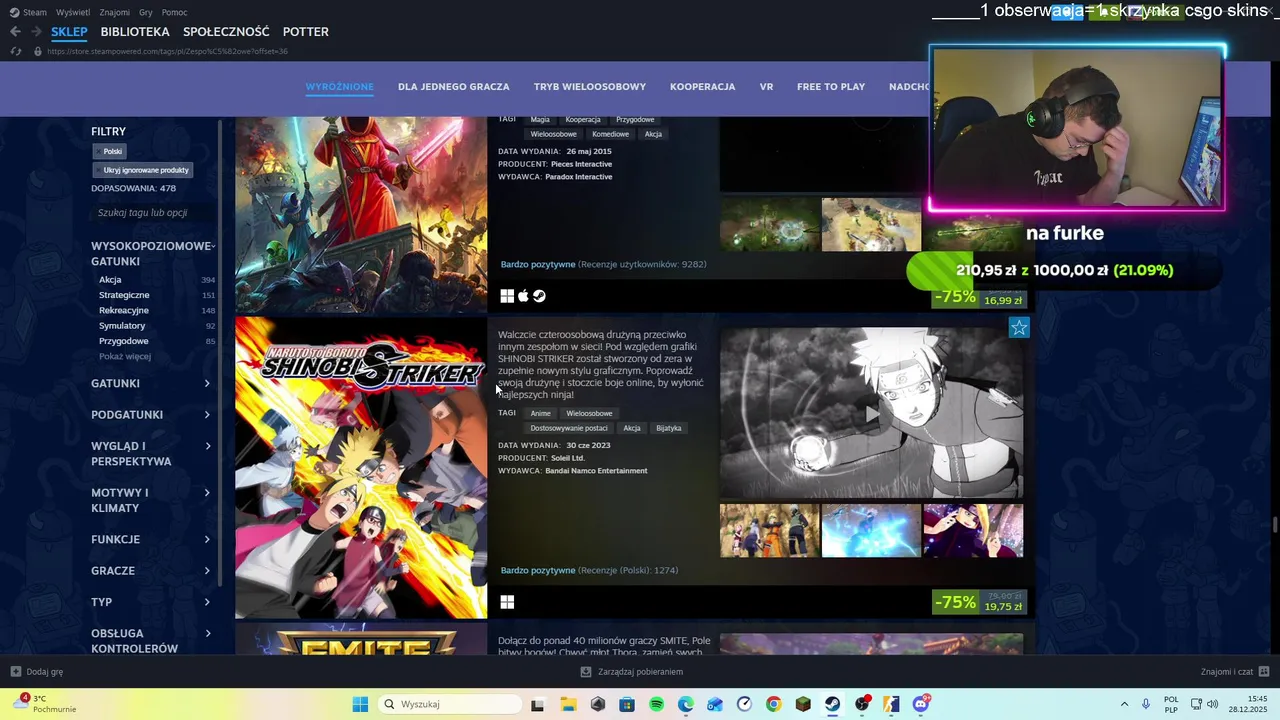Viewport: 1280px width, 720px height.
Task: Open the Znajomi menu
Action: [115, 12]
